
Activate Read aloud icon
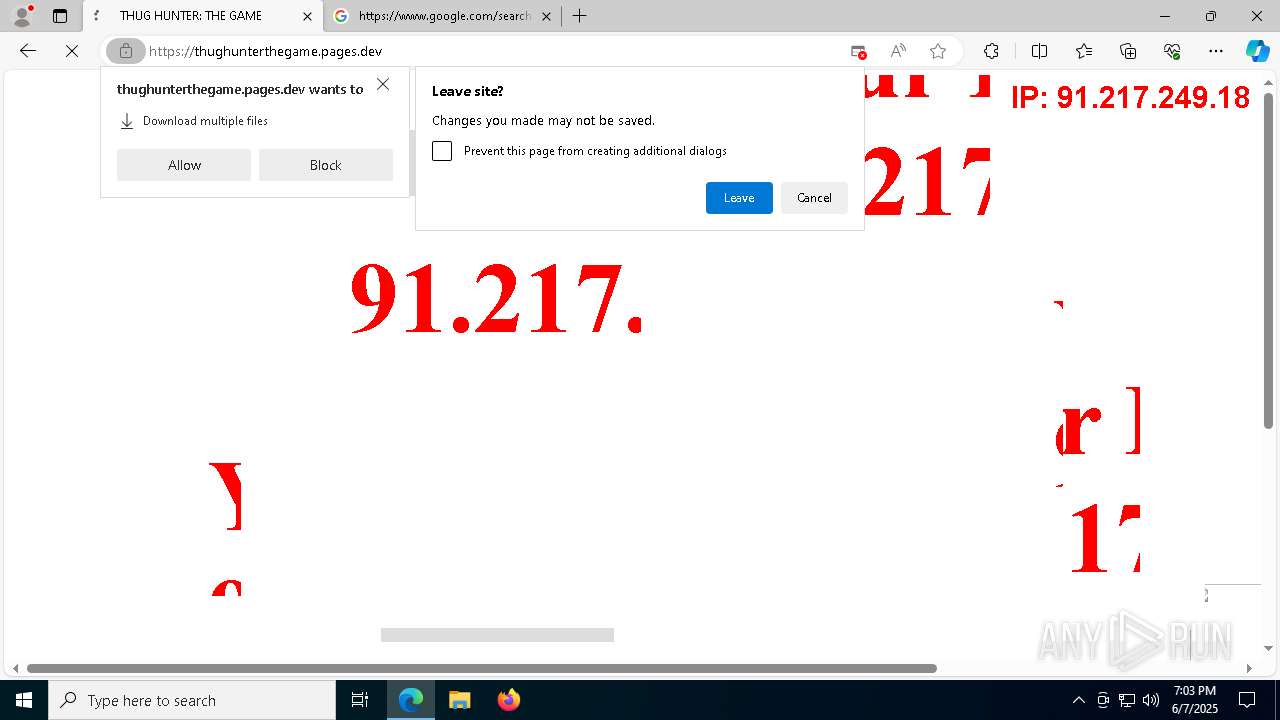tap(898, 51)
